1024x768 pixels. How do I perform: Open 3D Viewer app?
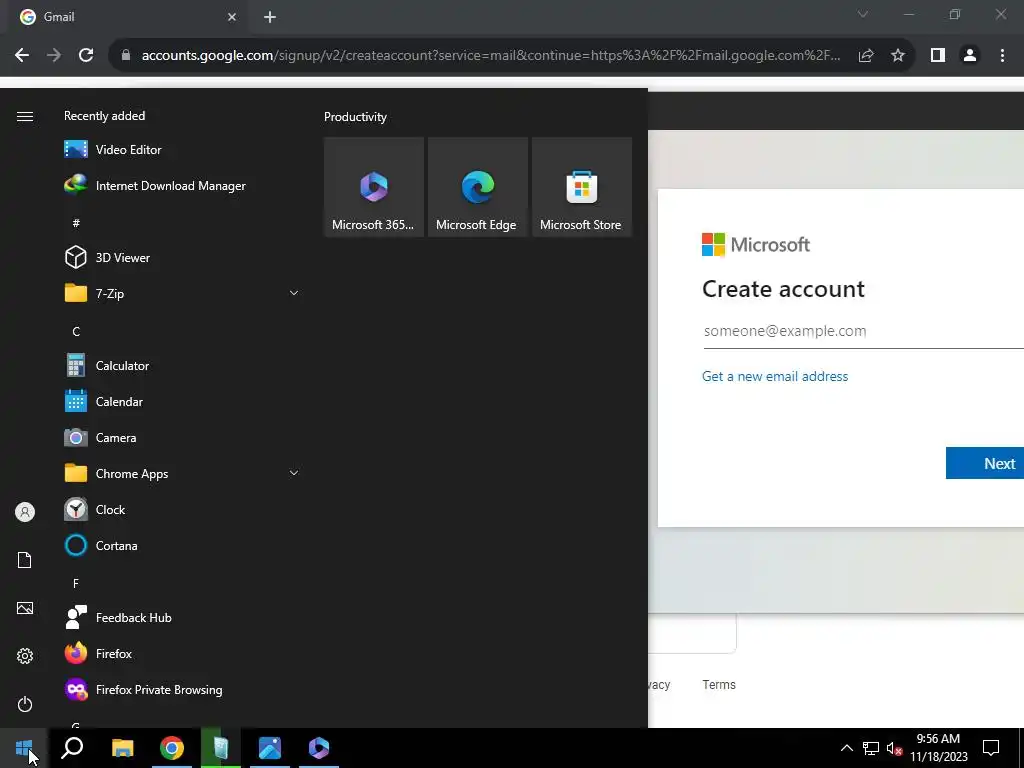(183, 257)
